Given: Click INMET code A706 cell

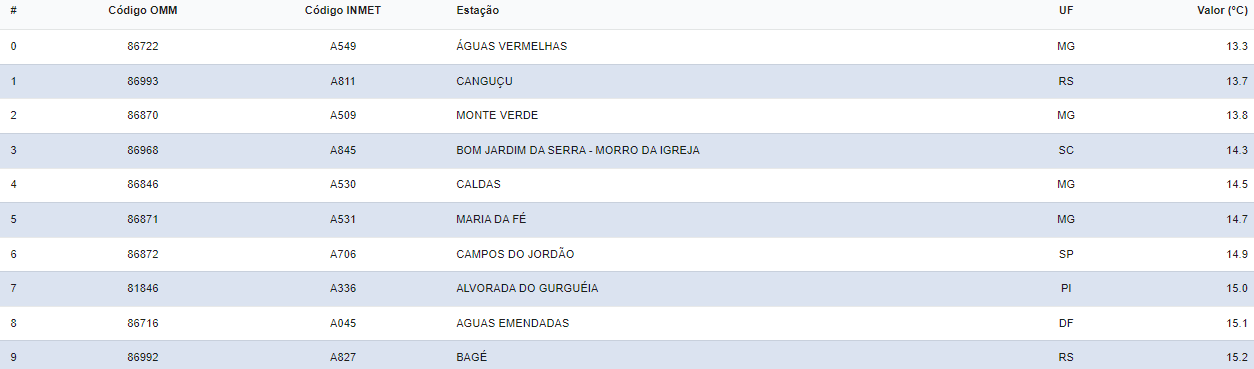Looking at the screenshot, I should [x=343, y=254].
